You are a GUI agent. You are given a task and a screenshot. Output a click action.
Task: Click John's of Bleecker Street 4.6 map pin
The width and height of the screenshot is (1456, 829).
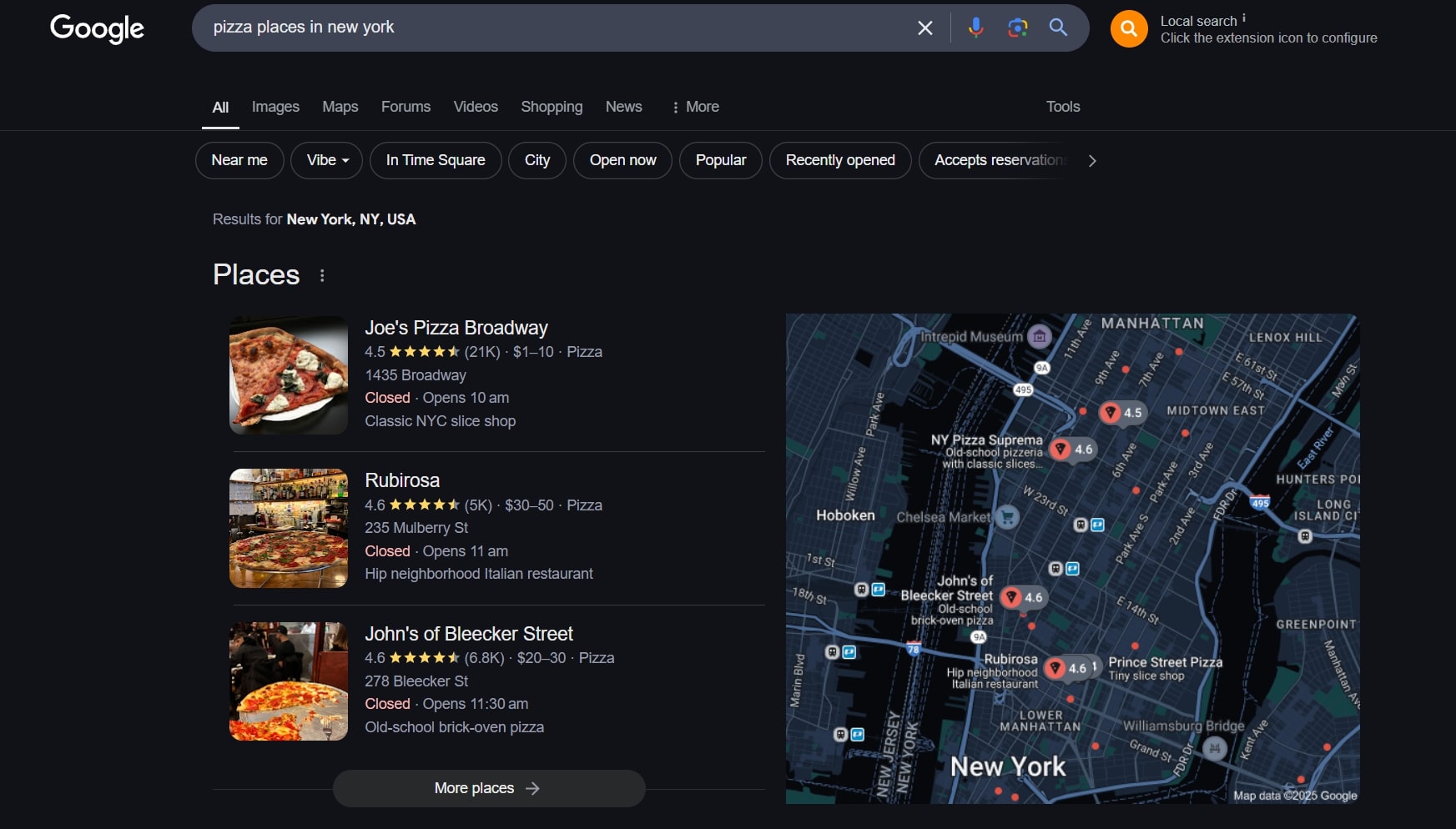(x=1023, y=597)
